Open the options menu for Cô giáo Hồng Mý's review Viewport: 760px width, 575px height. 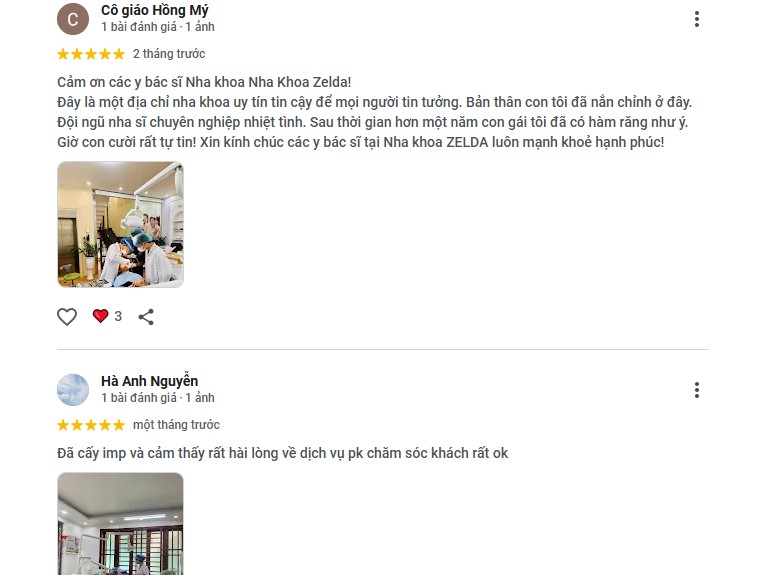tap(697, 19)
